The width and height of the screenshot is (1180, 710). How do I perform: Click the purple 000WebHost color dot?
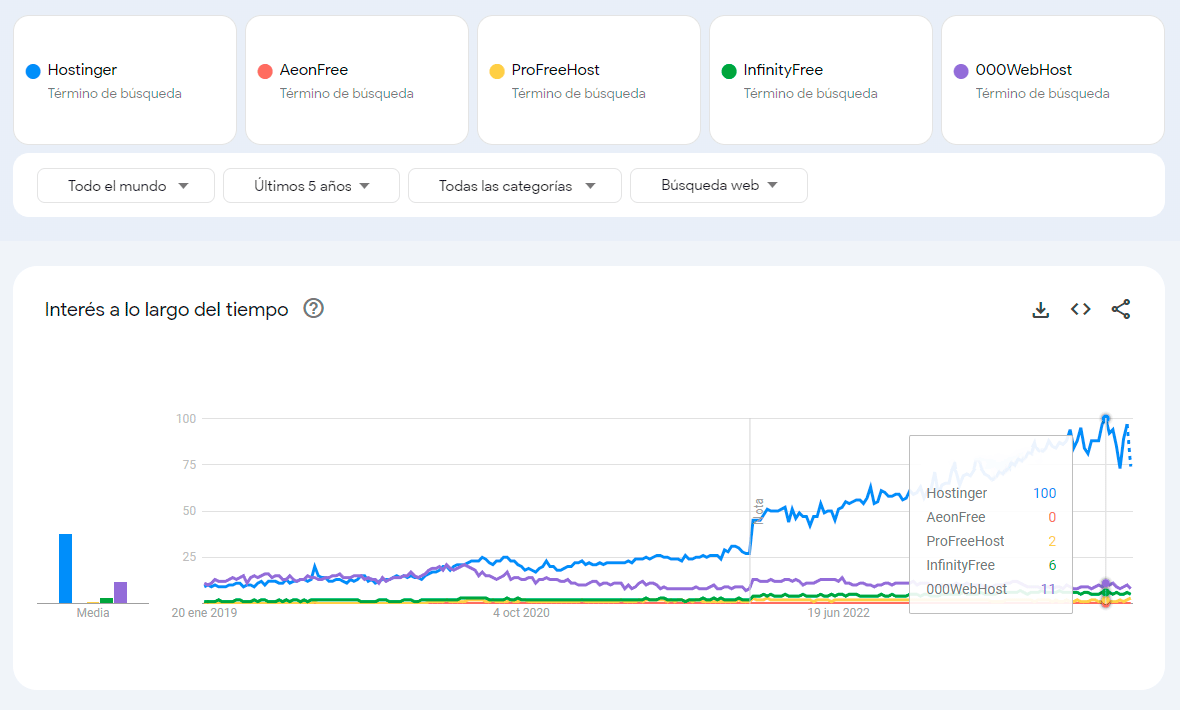pyautogui.click(x=961, y=72)
